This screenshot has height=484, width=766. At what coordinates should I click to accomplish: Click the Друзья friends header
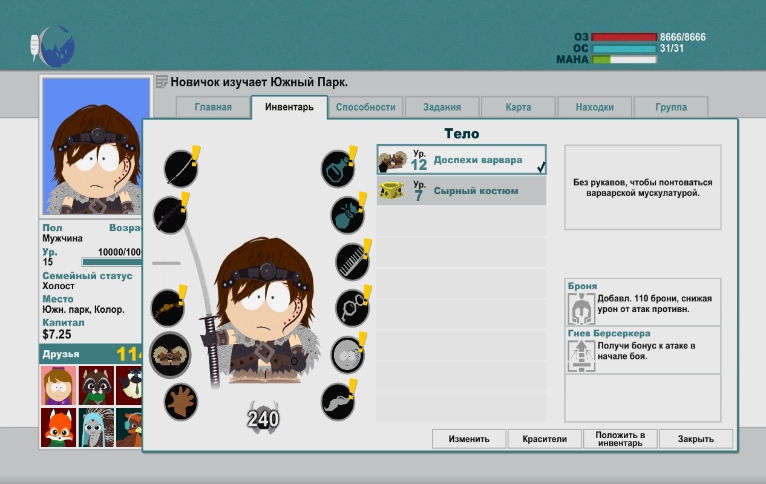pyautogui.click(x=91, y=354)
